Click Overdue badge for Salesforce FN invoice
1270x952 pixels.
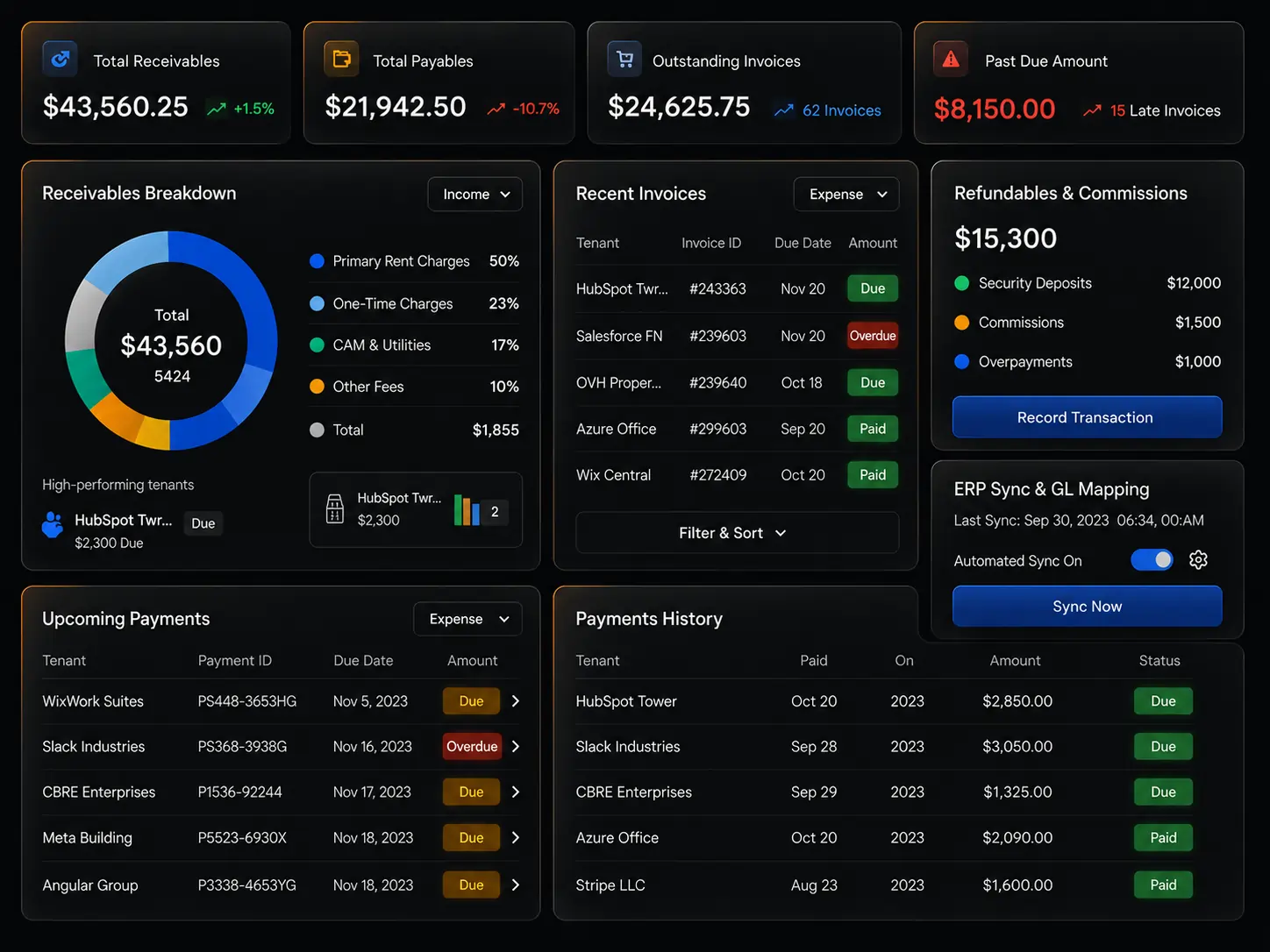pos(873,336)
